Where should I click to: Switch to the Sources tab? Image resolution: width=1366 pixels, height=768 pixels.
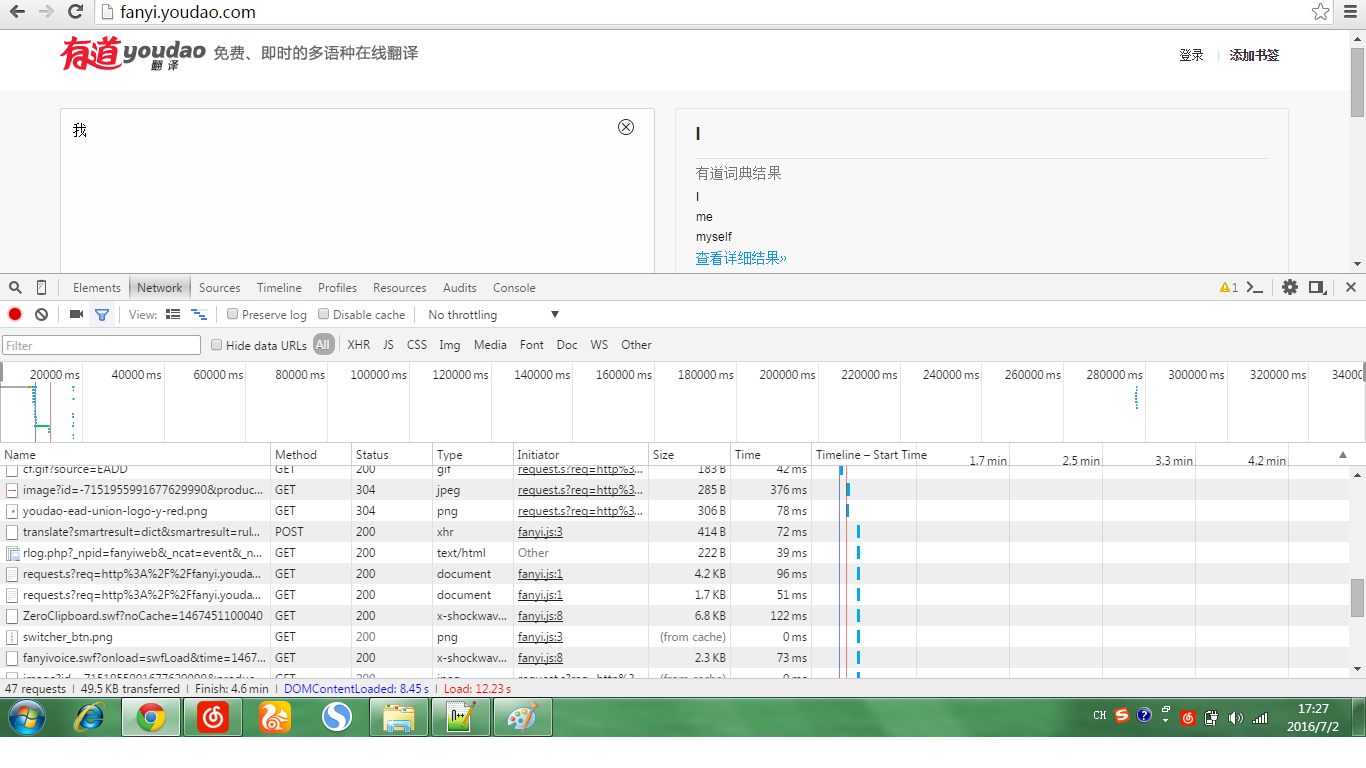pos(220,288)
